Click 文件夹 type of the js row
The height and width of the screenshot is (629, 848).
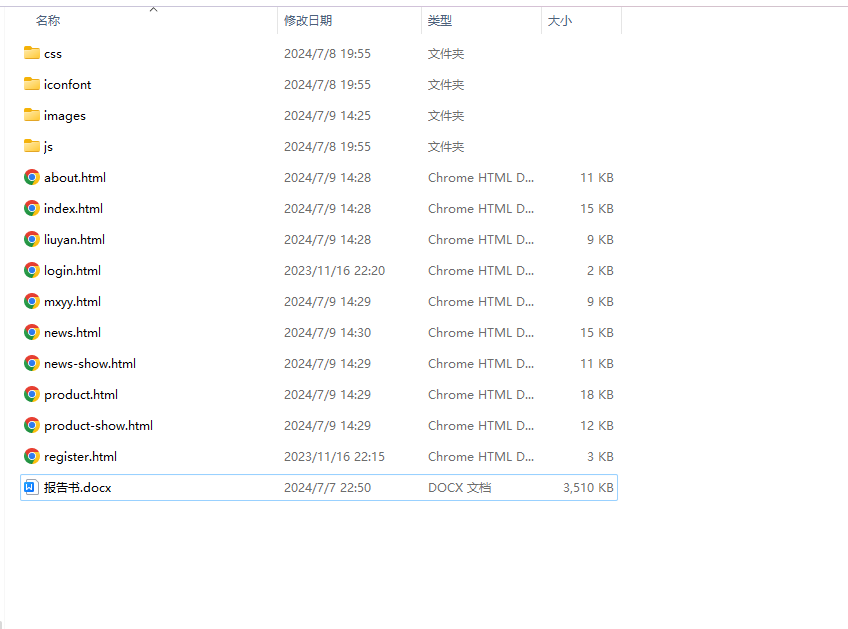[x=446, y=147]
